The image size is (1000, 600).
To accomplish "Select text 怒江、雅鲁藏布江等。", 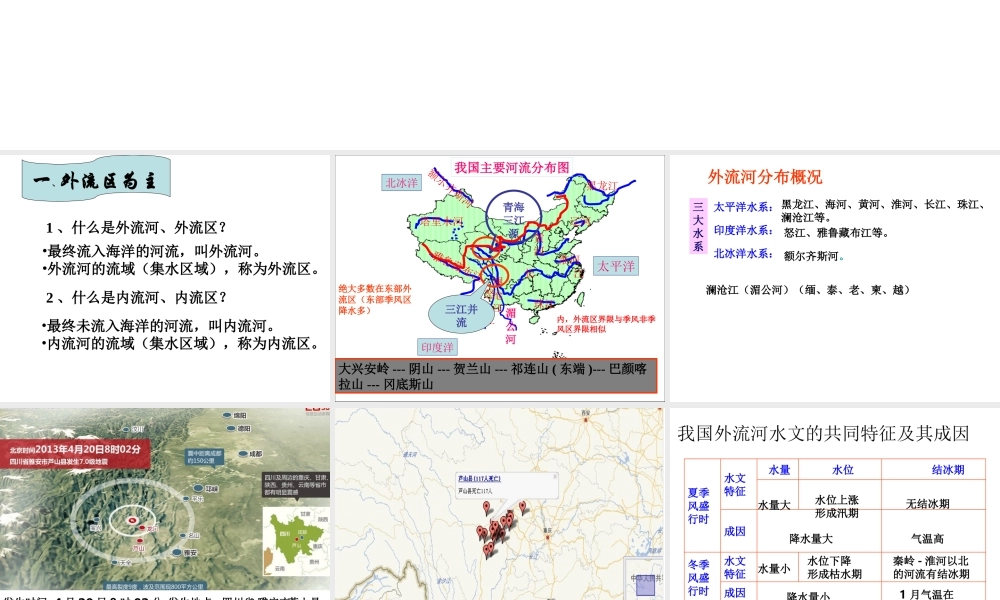I will [837, 233].
